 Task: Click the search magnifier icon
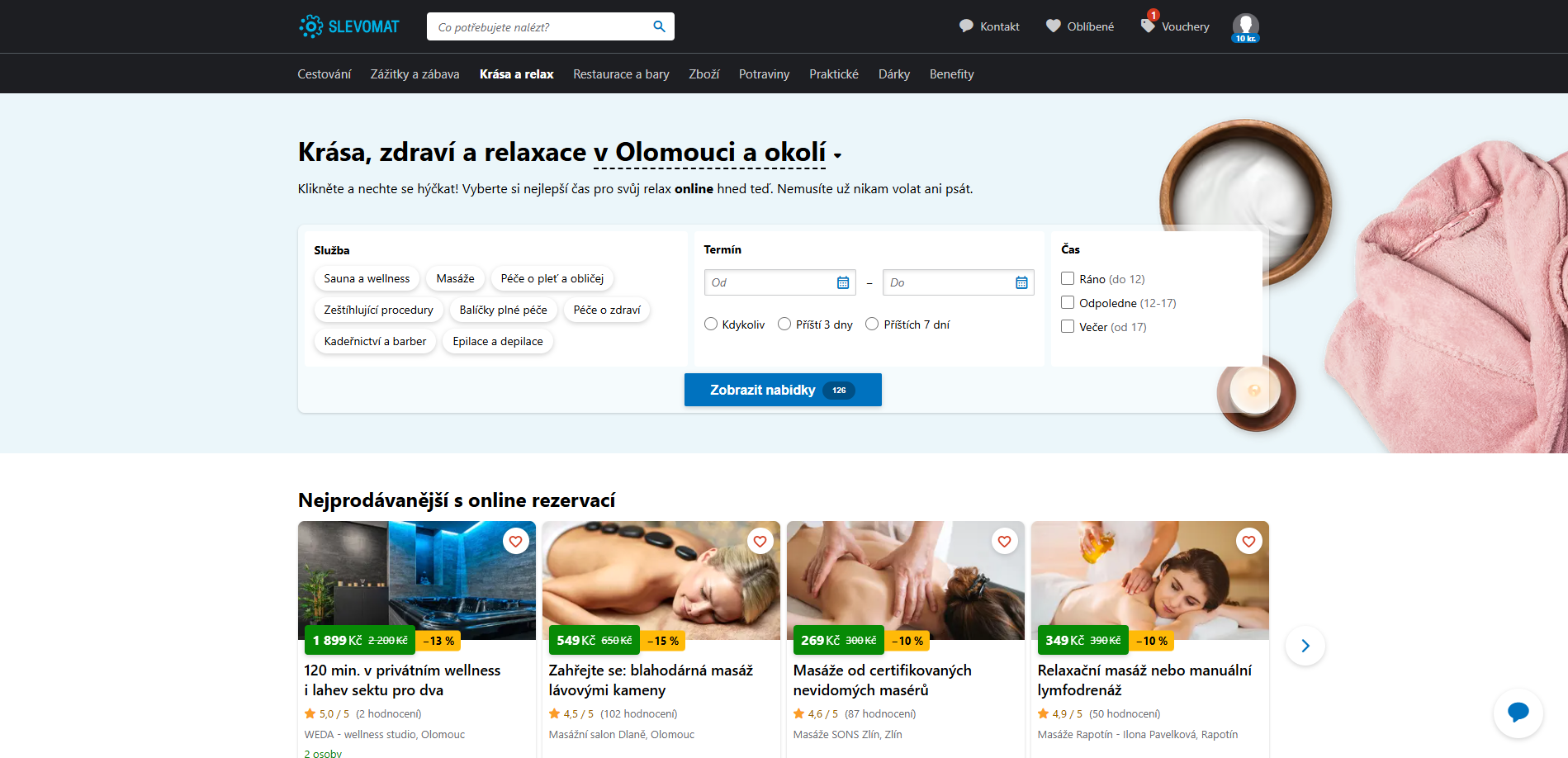[659, 26]
